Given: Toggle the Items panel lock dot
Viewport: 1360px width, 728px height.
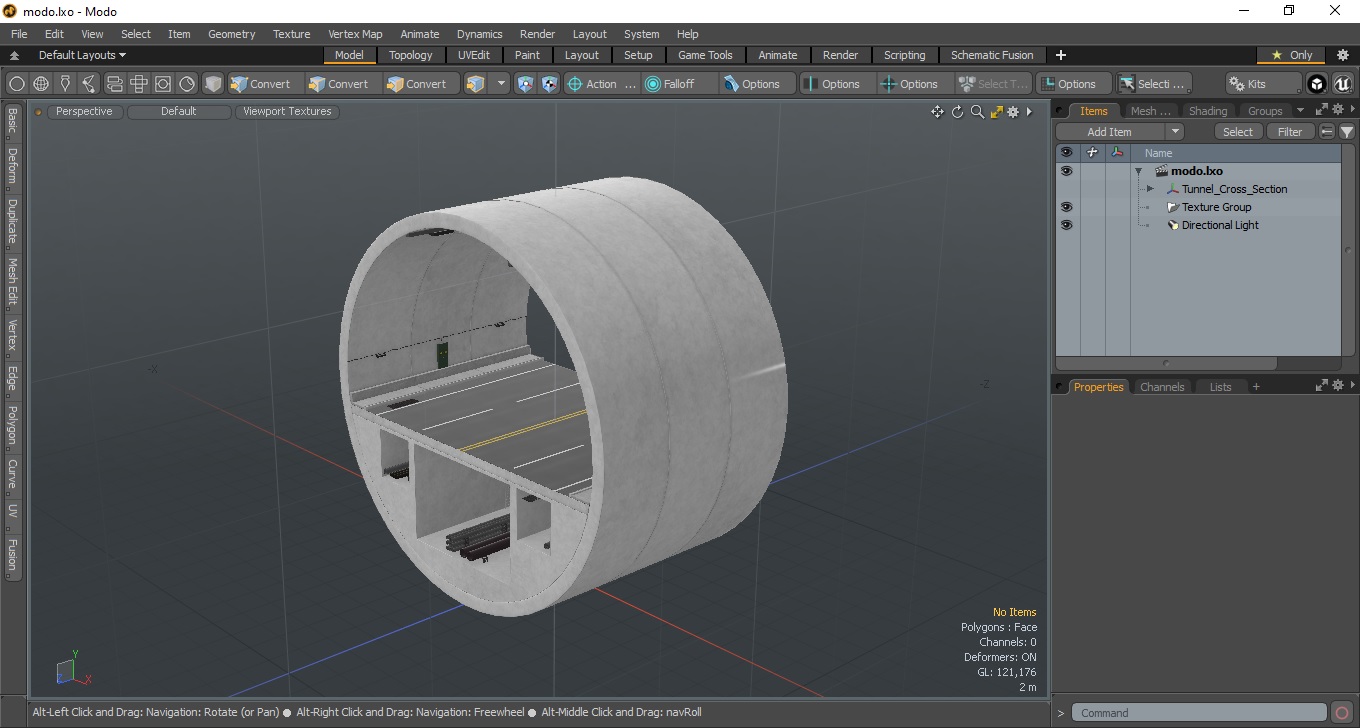Looking at the screenshot, I should [1060, 111].
